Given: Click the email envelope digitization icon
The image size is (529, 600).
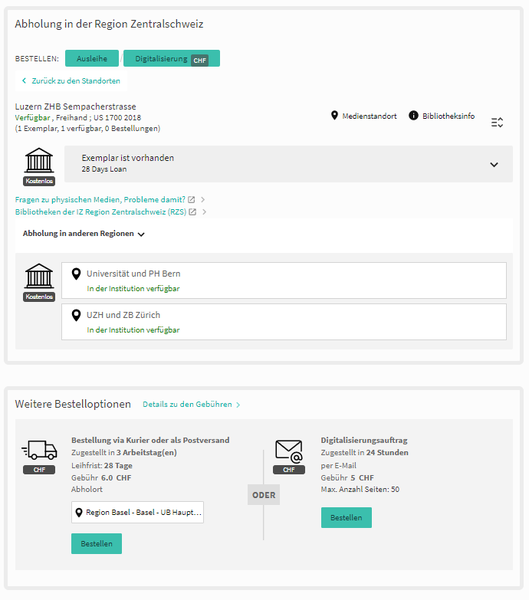Looking at the screenshot, I should coord(289,452).
